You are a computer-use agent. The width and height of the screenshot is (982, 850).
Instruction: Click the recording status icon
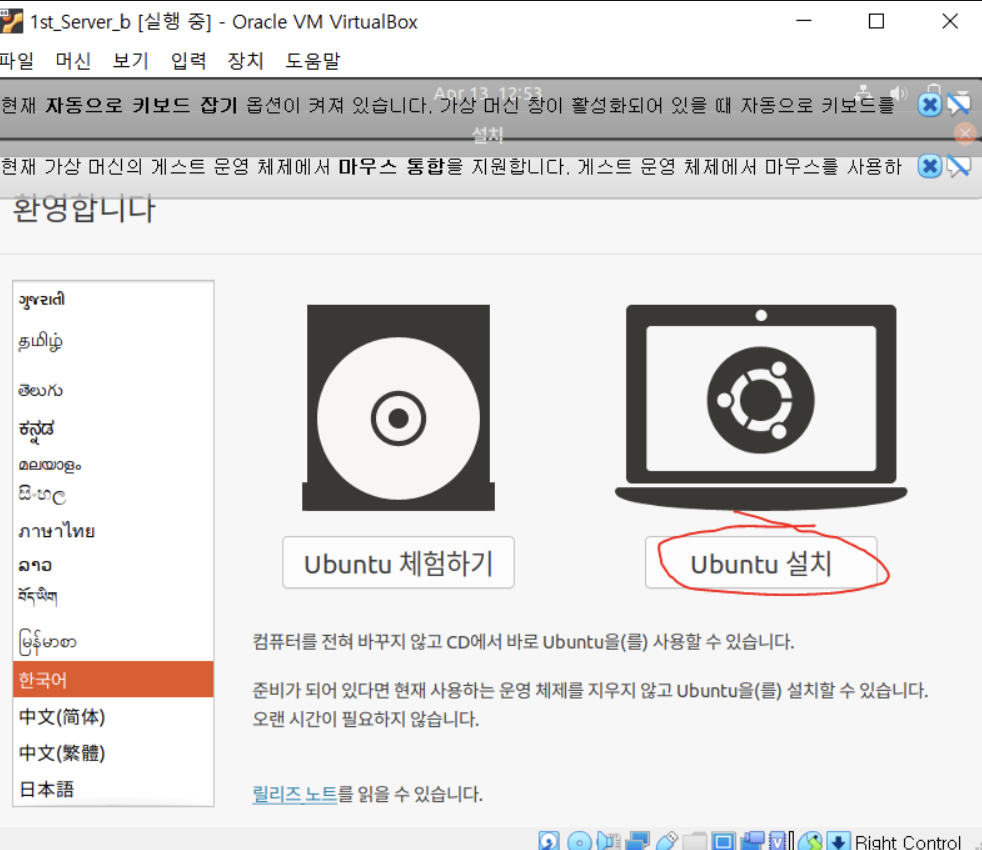tap(752, 841)
